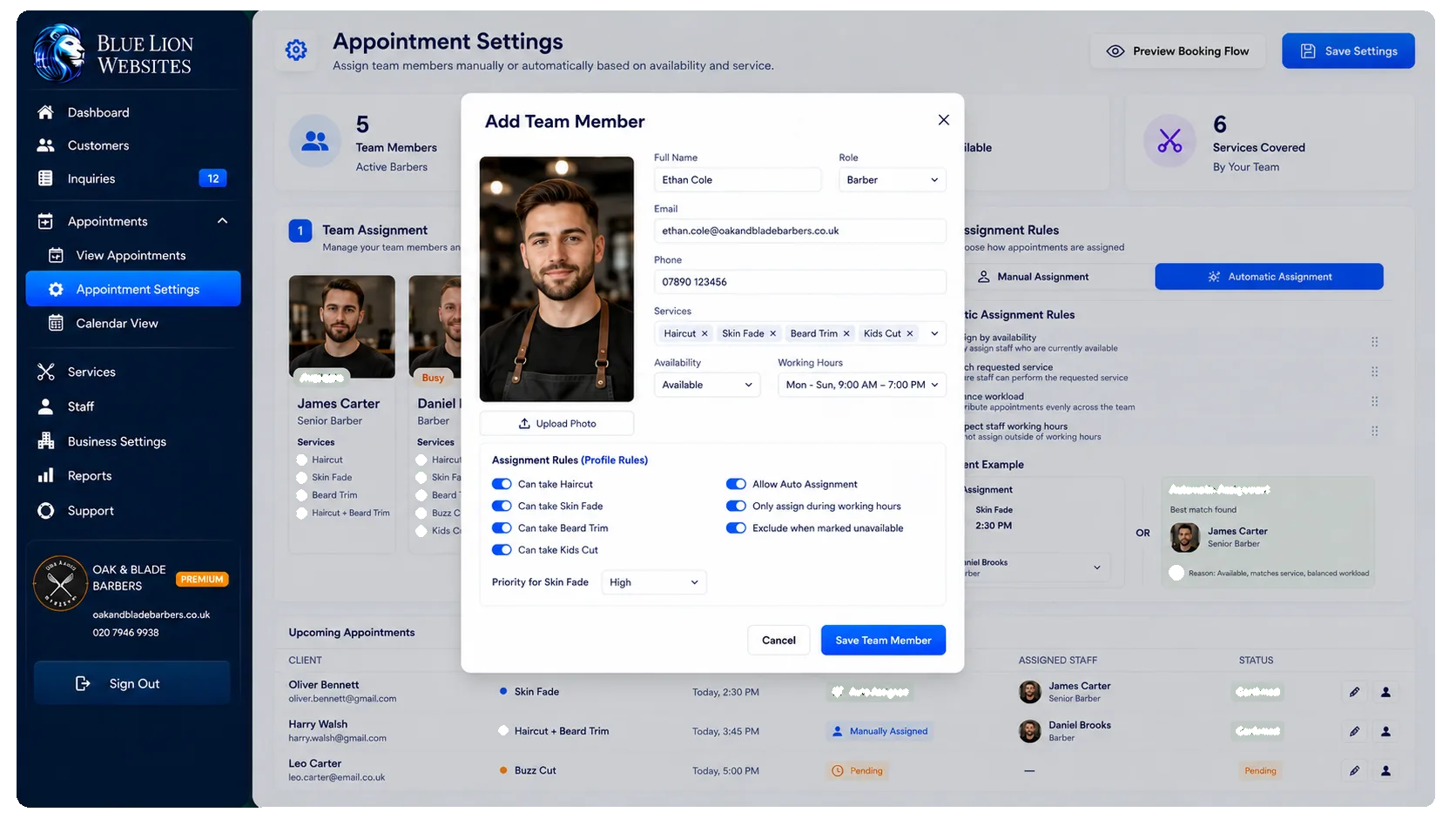The height and width of the screenshot is (819, 1456).
Task: Open the Role dropdown showing Barber
Action: (x=892, y=179)
